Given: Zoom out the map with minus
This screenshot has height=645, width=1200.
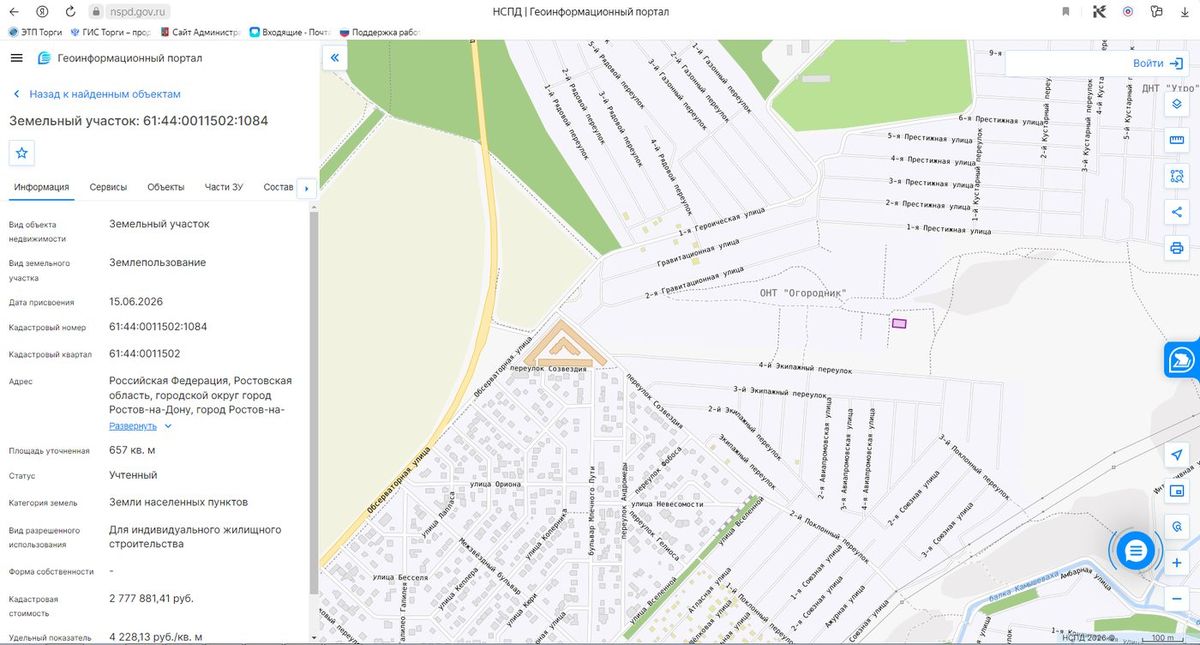Looking at the screenshot, I should click(1177, 598).
